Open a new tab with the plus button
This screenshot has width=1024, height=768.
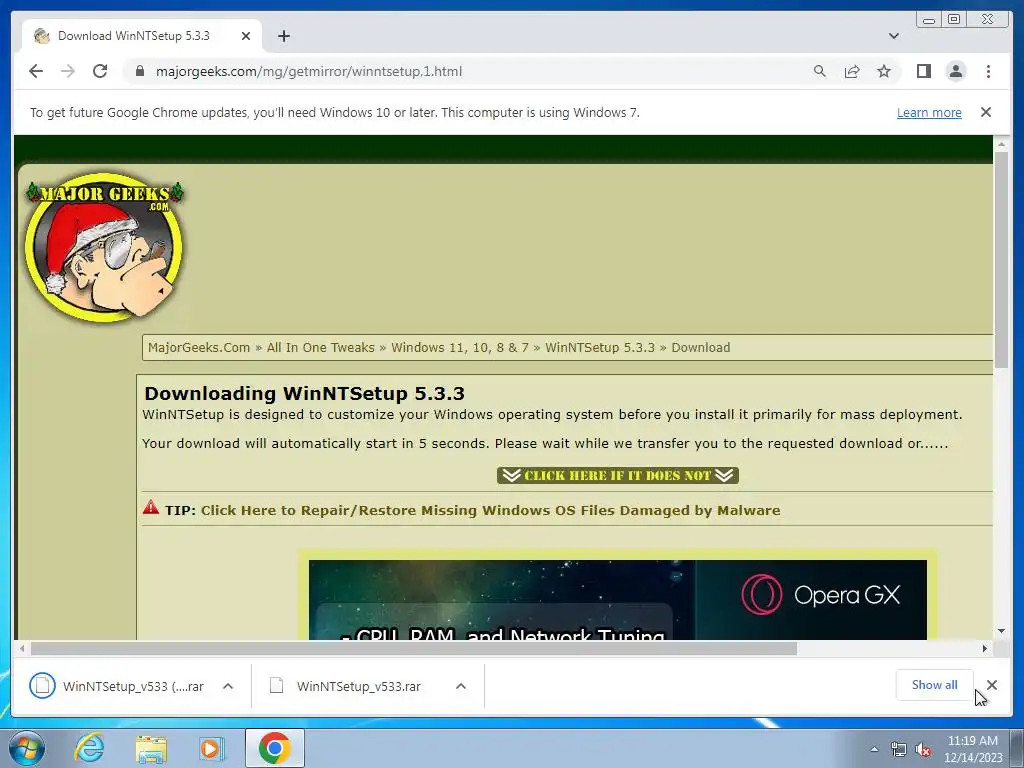(283, 36)
